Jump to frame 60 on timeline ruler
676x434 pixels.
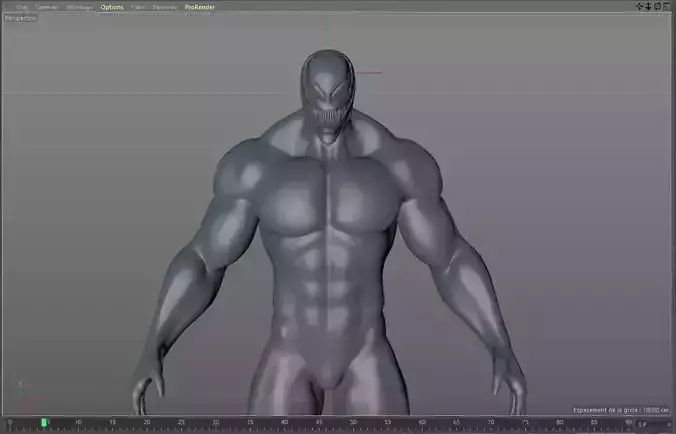tap(422, 422)
